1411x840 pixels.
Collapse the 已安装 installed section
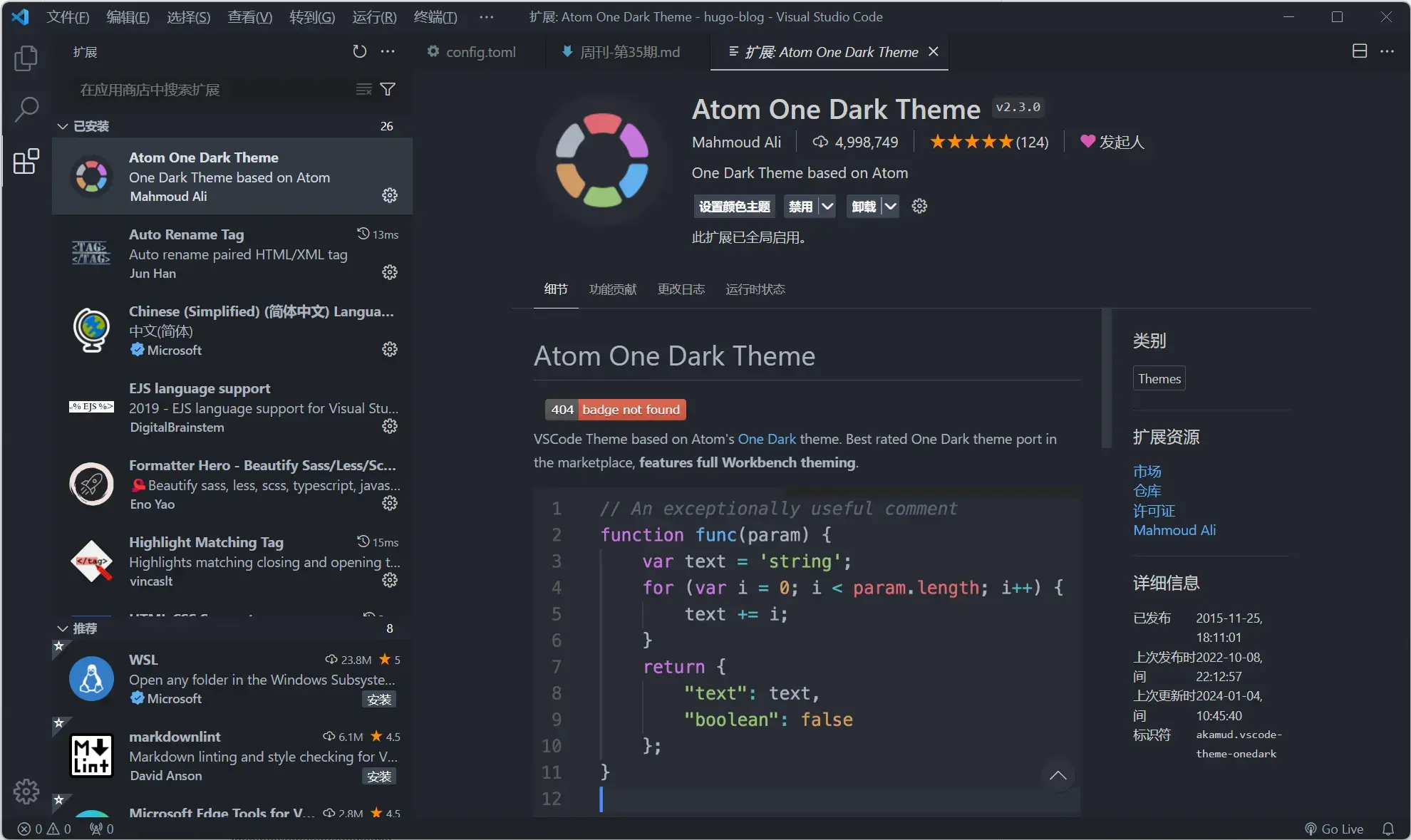pos(62,126)
